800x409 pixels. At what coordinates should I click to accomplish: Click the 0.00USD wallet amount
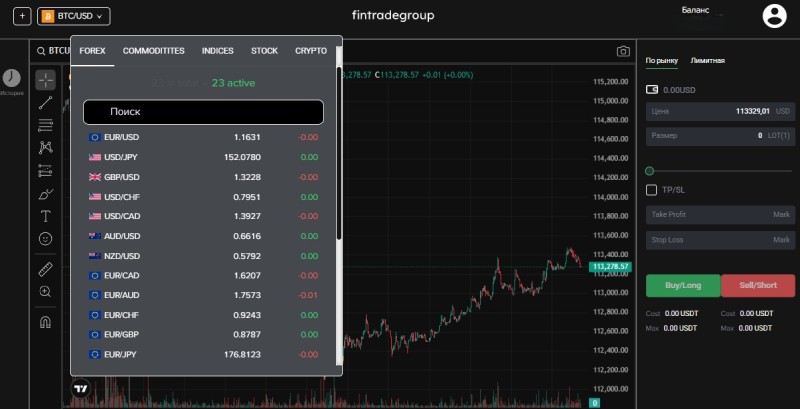679,90
